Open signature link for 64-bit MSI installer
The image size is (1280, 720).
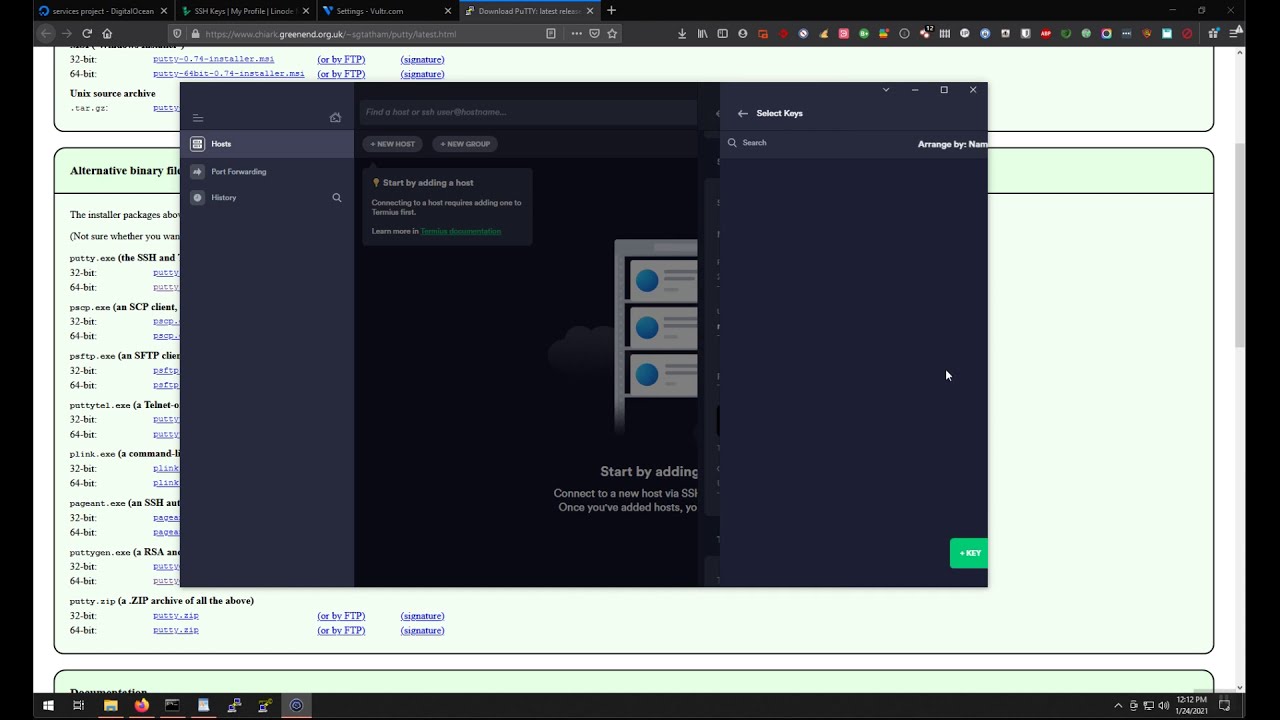click(422, 74)
